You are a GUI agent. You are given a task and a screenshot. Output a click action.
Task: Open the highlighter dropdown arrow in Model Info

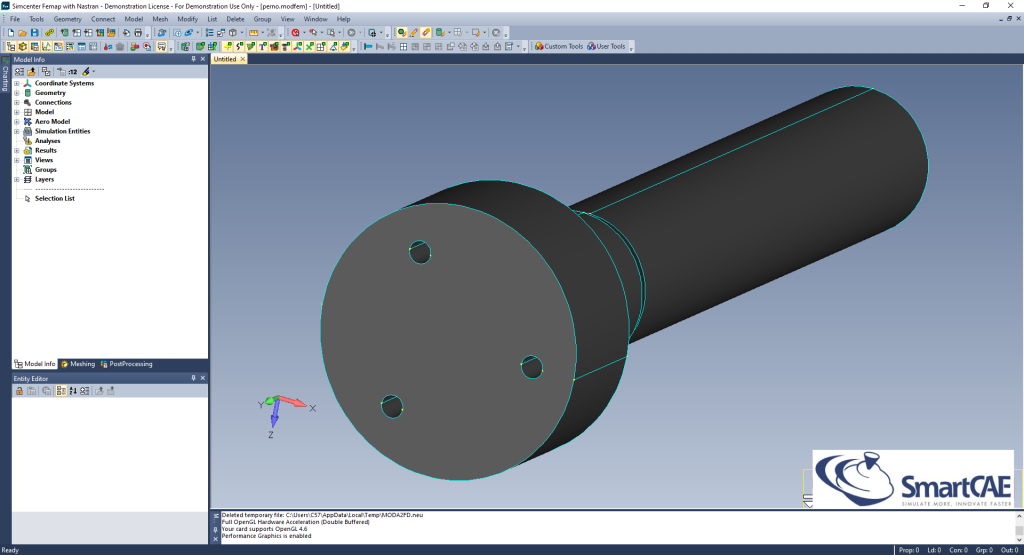(93, 72)
